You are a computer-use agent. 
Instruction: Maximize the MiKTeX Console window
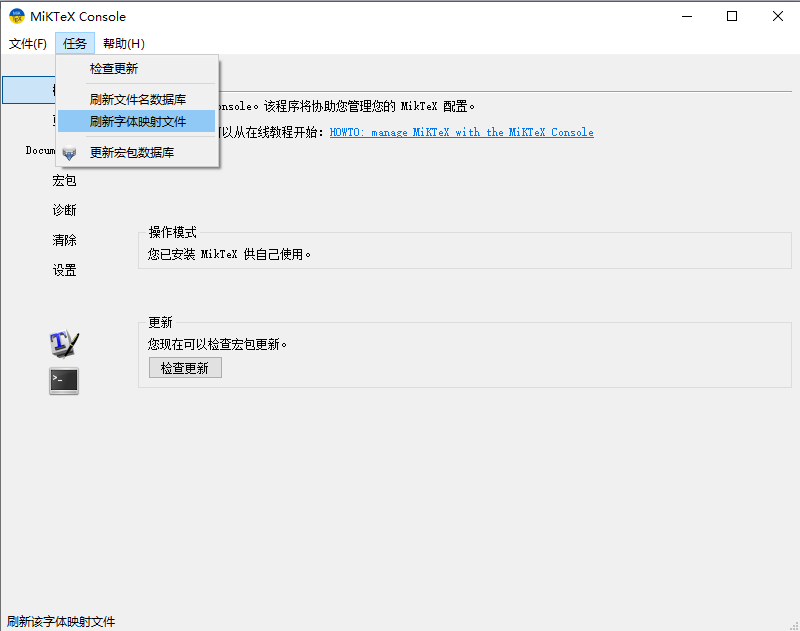(x=732, y=16)
